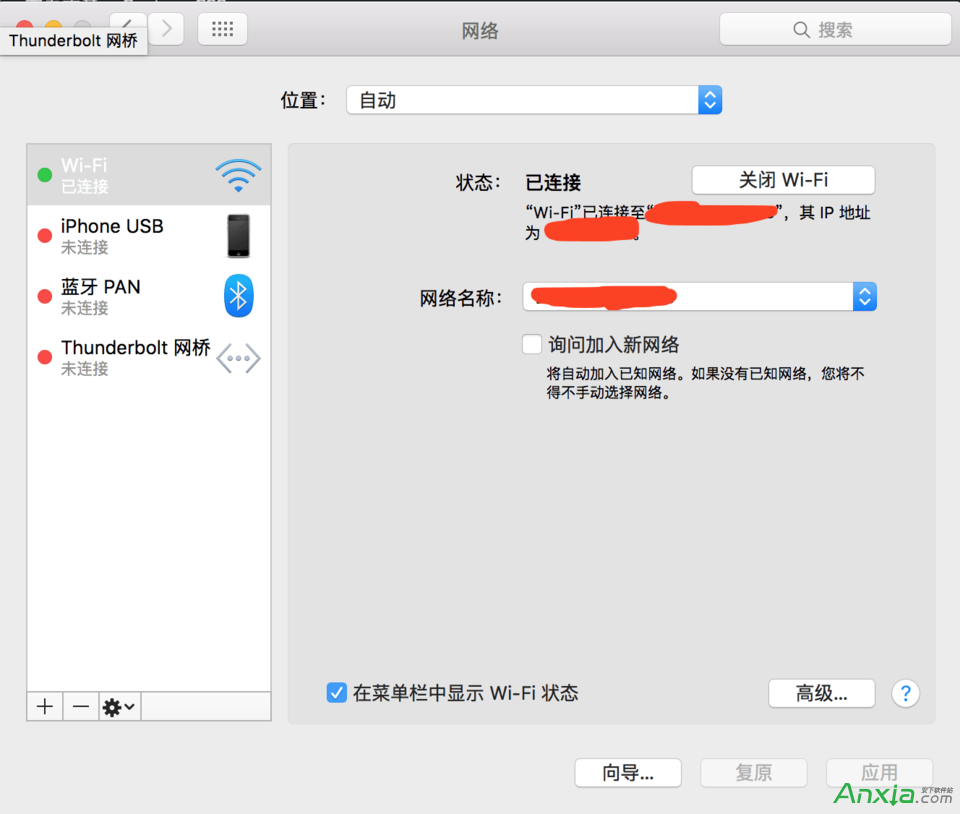This screenshot has width=960, height=814.
Task: Click the 未连接 status under iPhone USB
Action: point(84,247)
